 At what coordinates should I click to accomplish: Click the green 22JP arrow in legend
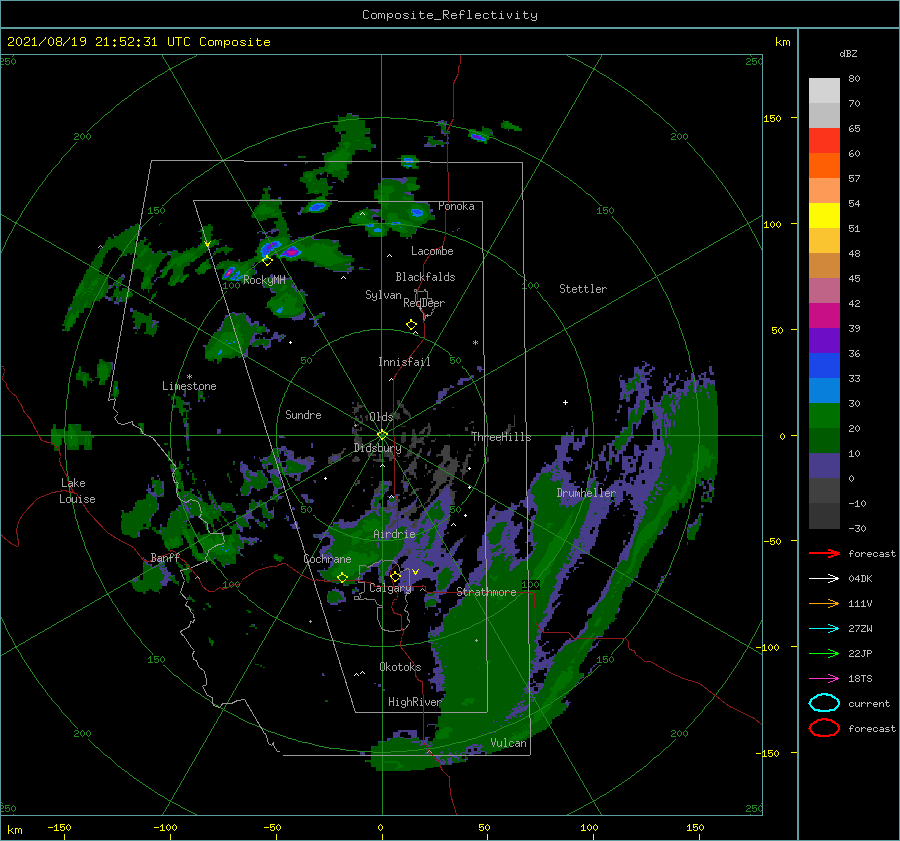824,653
